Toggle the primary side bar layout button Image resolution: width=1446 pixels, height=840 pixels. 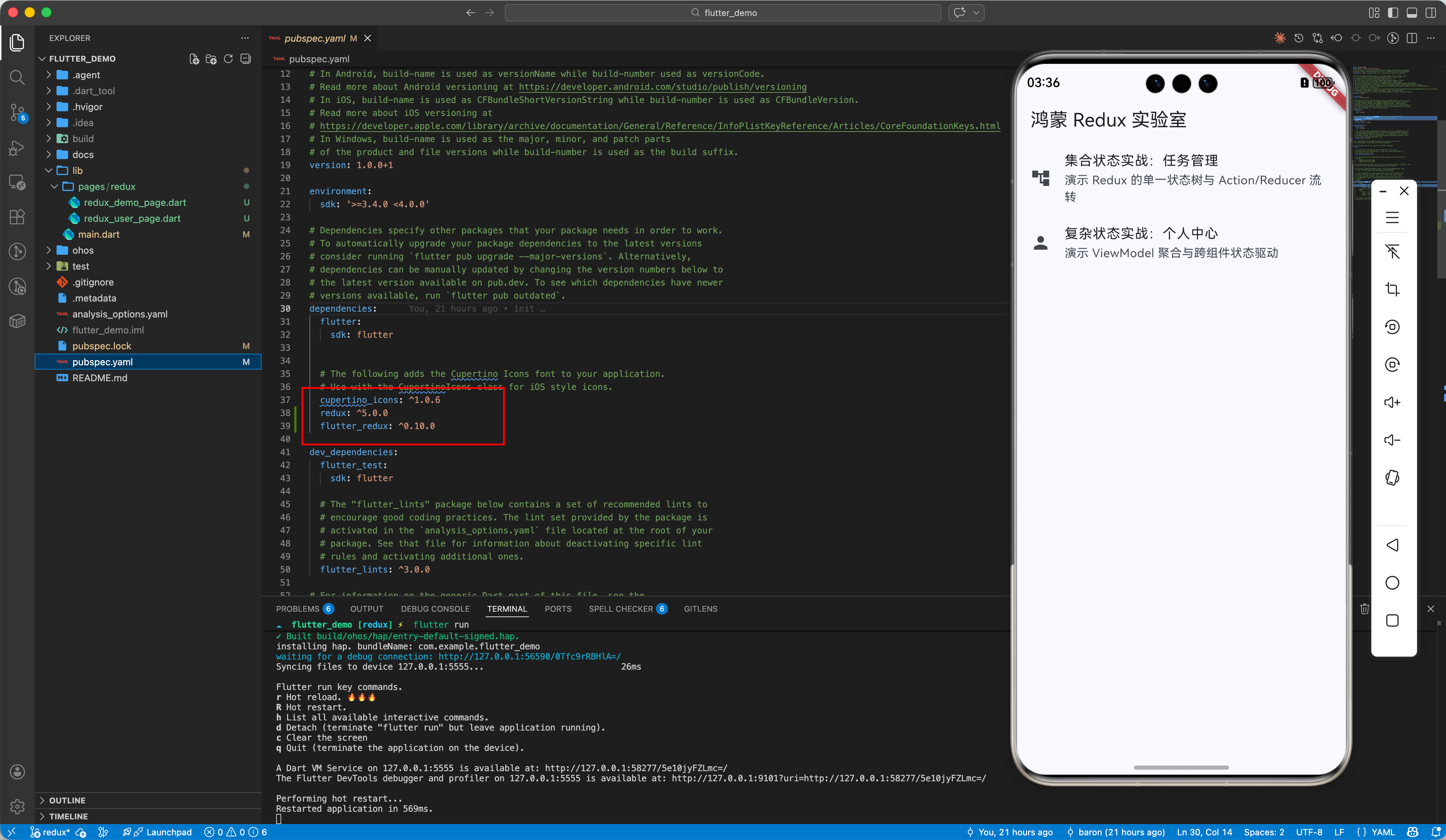[1393, 13]
